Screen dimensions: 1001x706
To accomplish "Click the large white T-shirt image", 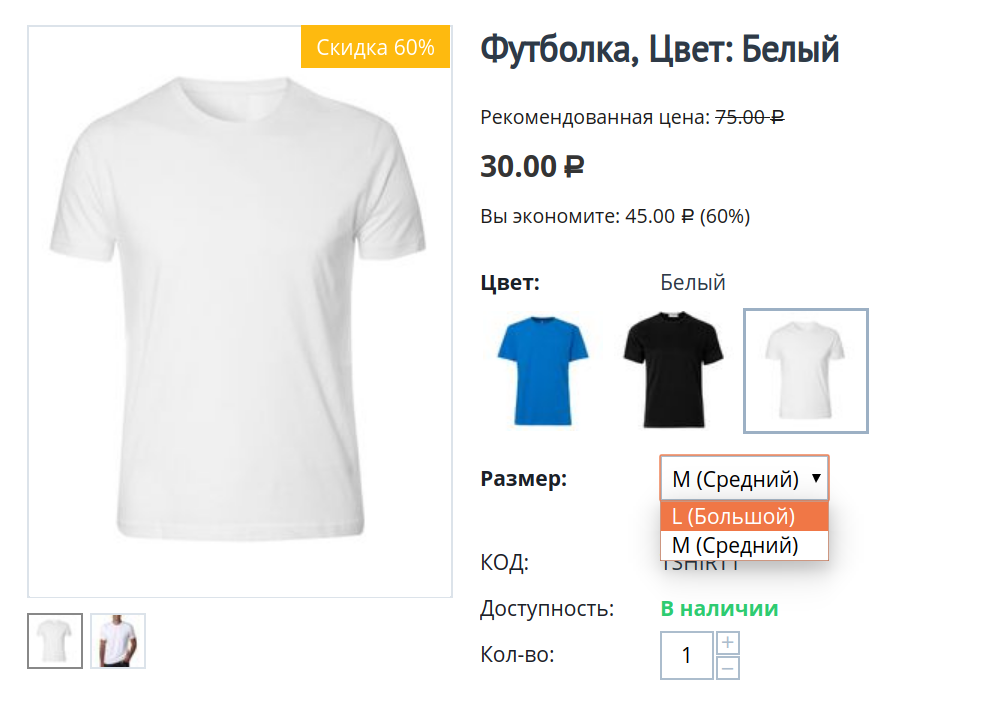I will pos(239,310).
